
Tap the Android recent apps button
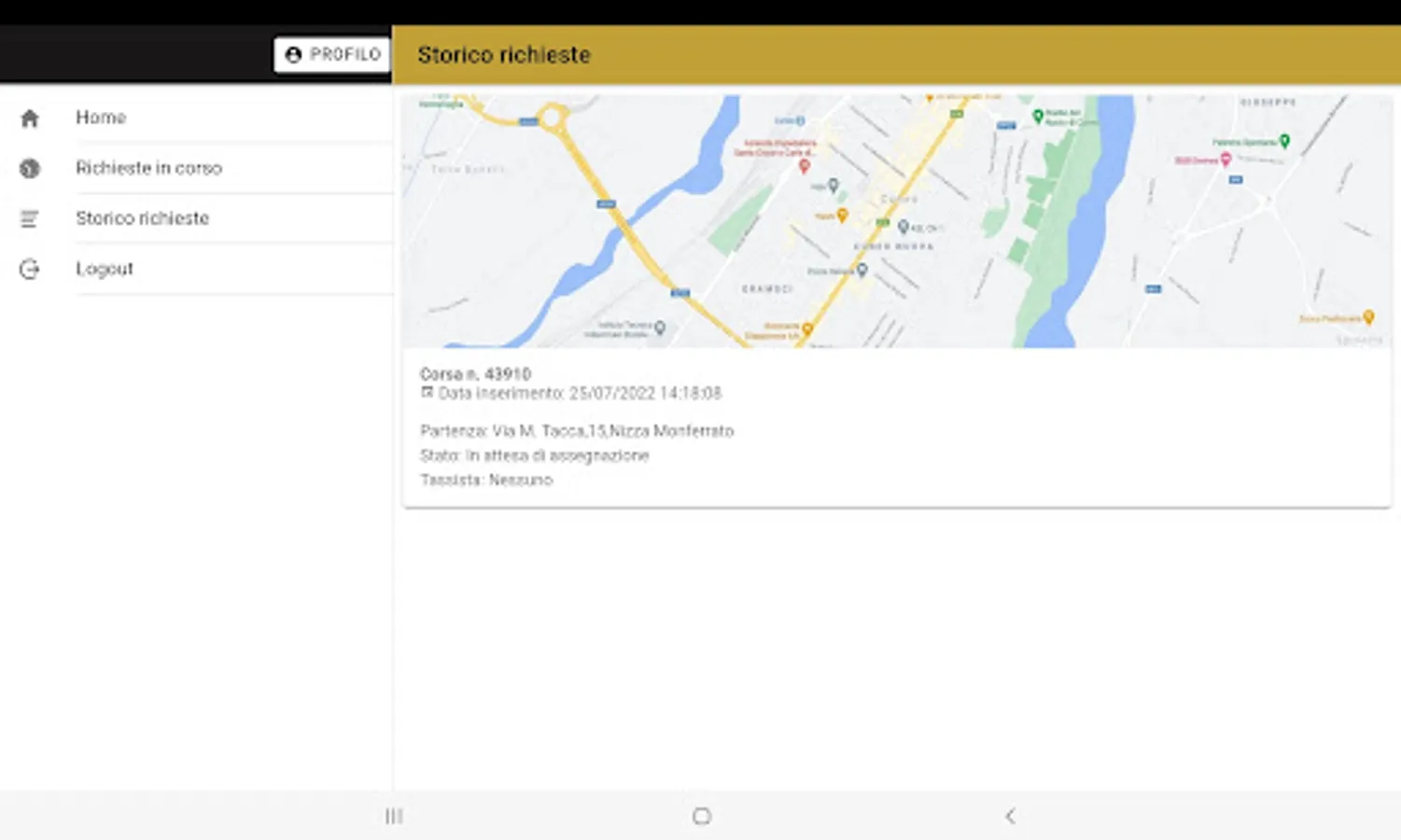point(394,817)
